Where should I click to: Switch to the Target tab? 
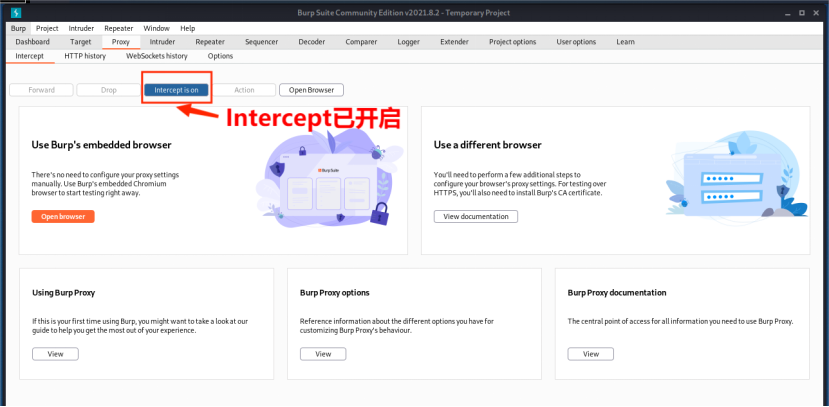[80, 42]
